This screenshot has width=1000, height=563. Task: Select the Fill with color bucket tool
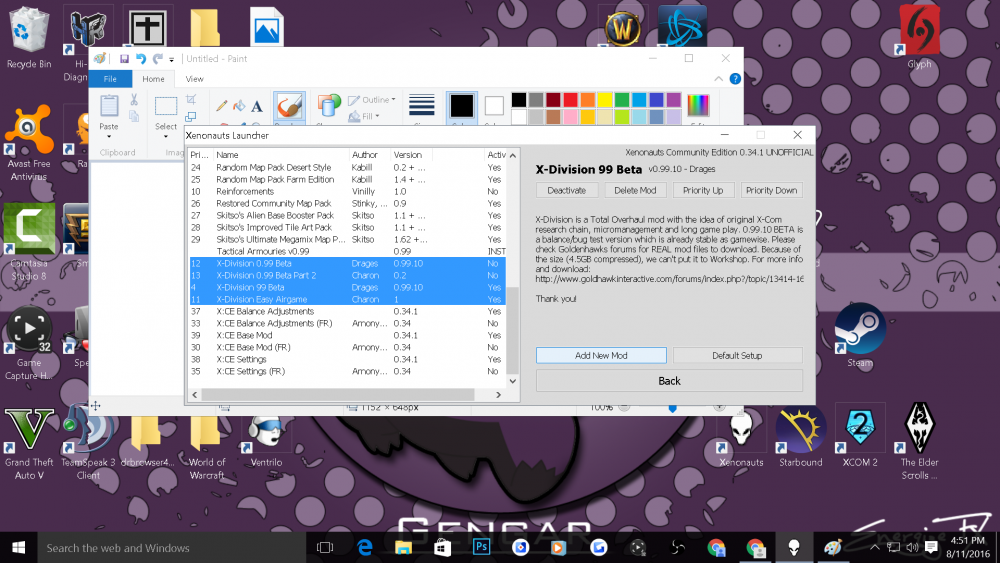coord(239,106)
